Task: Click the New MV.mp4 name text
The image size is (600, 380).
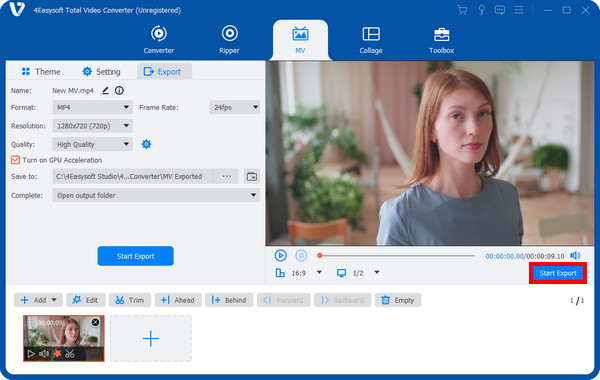Action: pyautogui.click(x=73, y=91)
